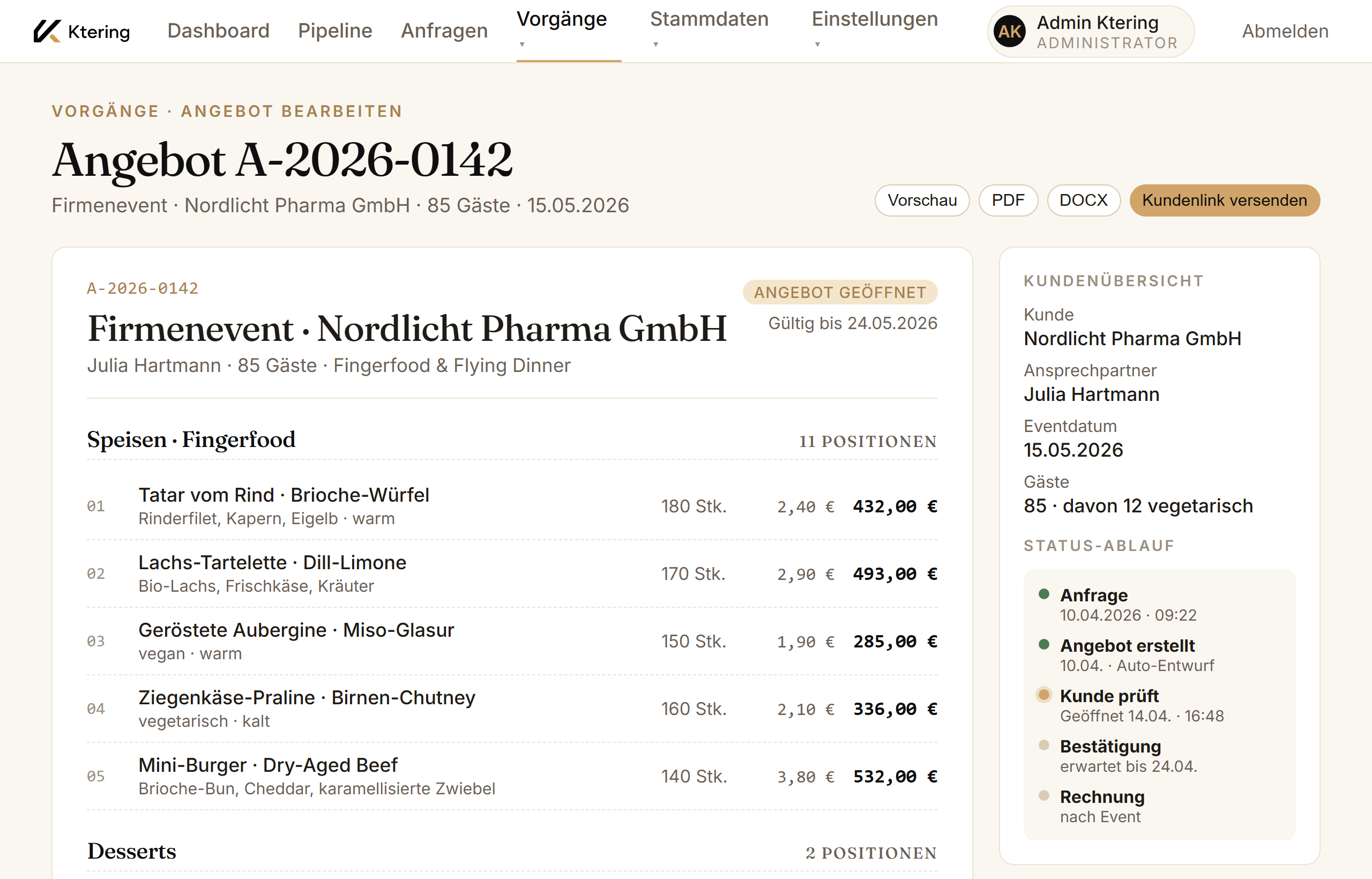1372x879 pixels.
Task: Switch to the Anfragen nav item
Action: click(x=444, y=31)
